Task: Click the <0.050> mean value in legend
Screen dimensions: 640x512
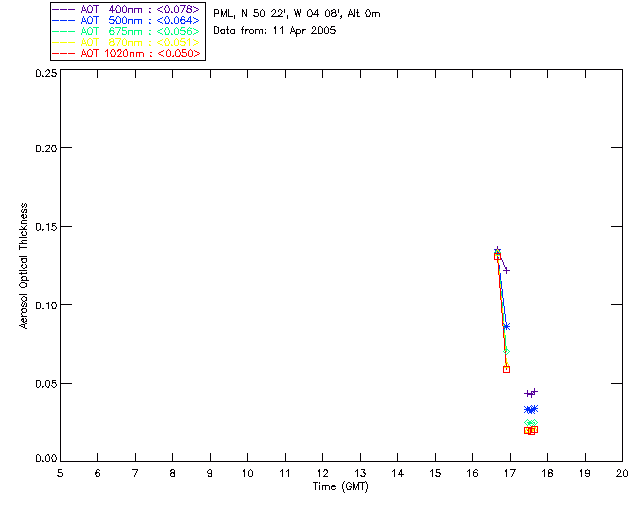Action: [x=178, y=53]
